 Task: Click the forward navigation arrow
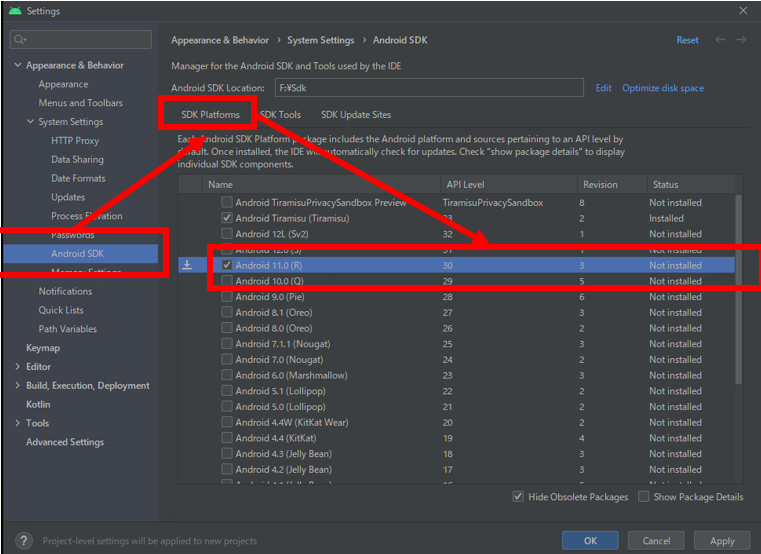741,40
